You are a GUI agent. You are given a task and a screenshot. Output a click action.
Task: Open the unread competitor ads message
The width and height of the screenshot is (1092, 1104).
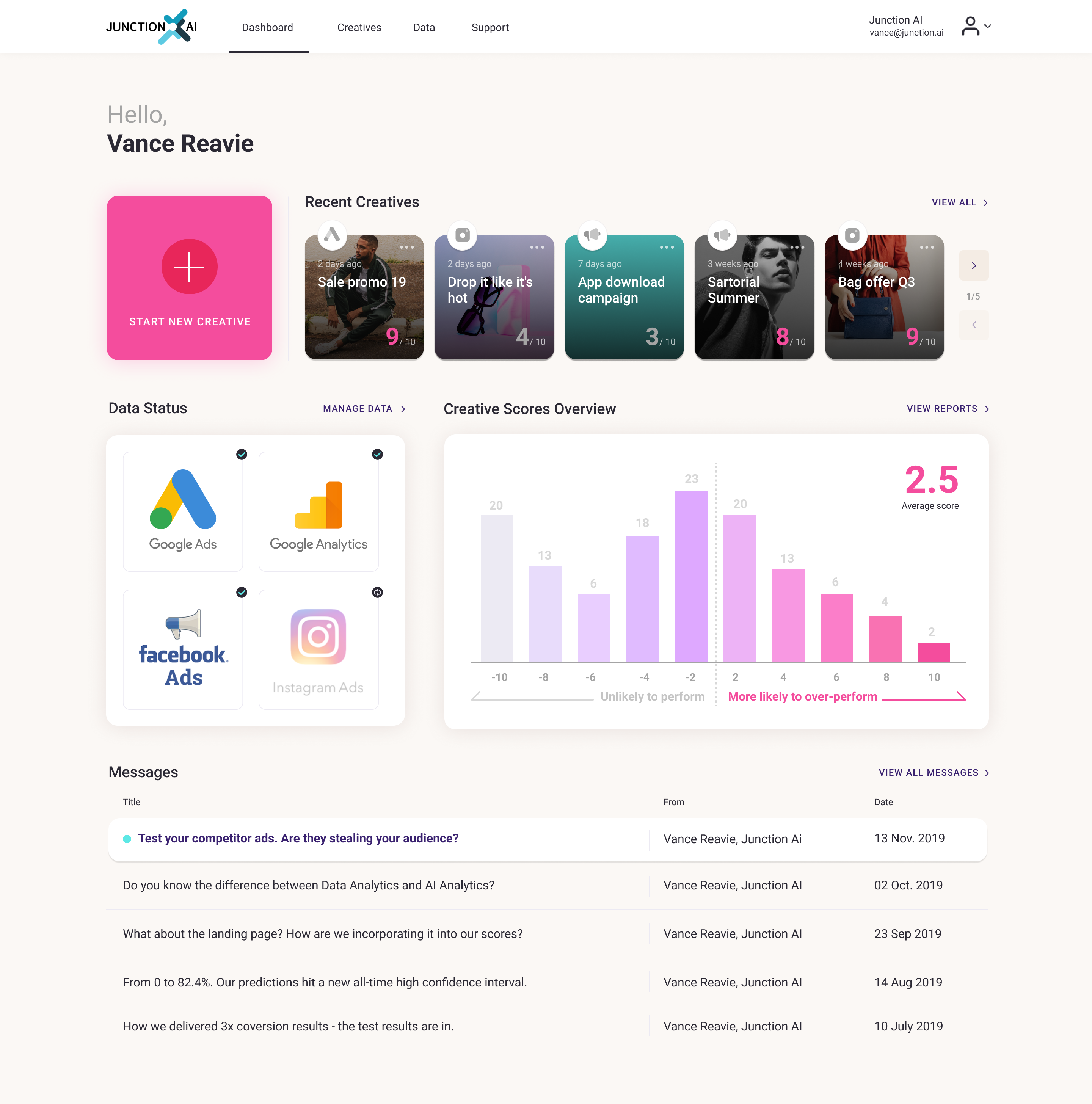pyautogui.click(x=298, y=838)
